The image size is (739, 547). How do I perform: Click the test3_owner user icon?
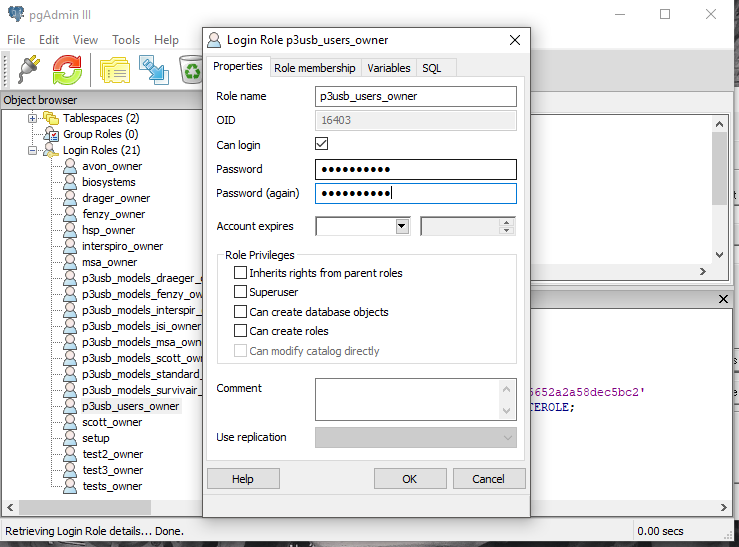[x=70, y=470]
